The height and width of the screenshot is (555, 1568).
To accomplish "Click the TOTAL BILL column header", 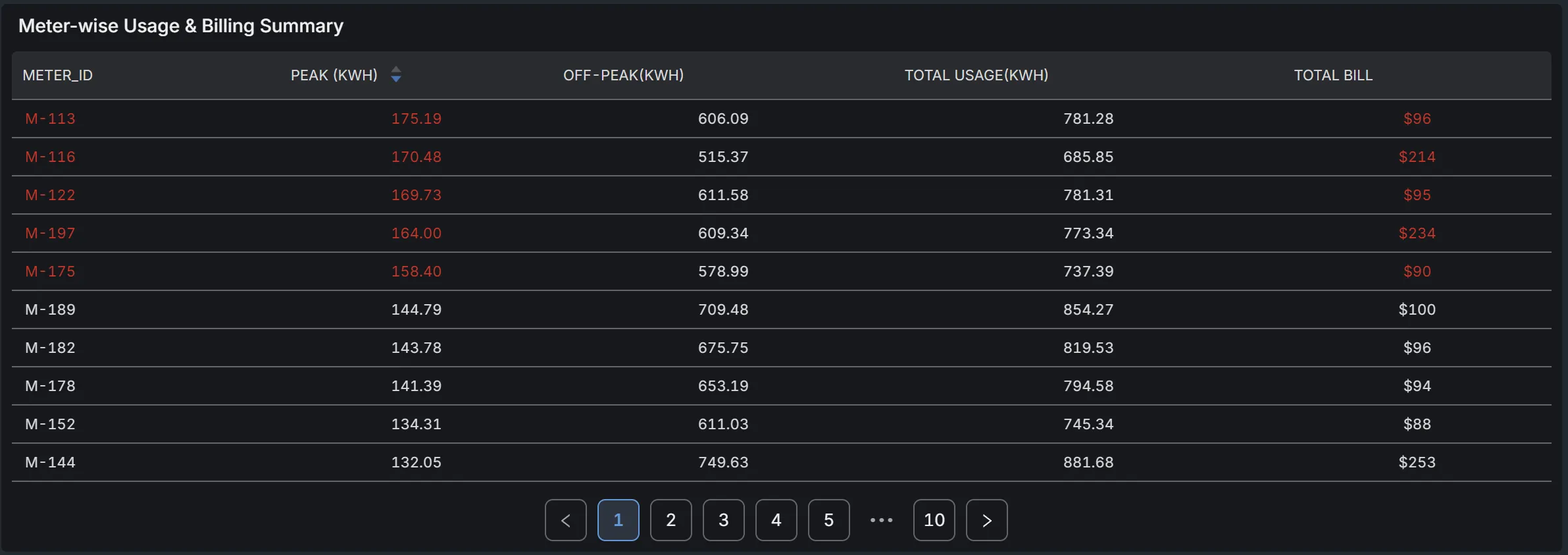I will (1333, 75).
